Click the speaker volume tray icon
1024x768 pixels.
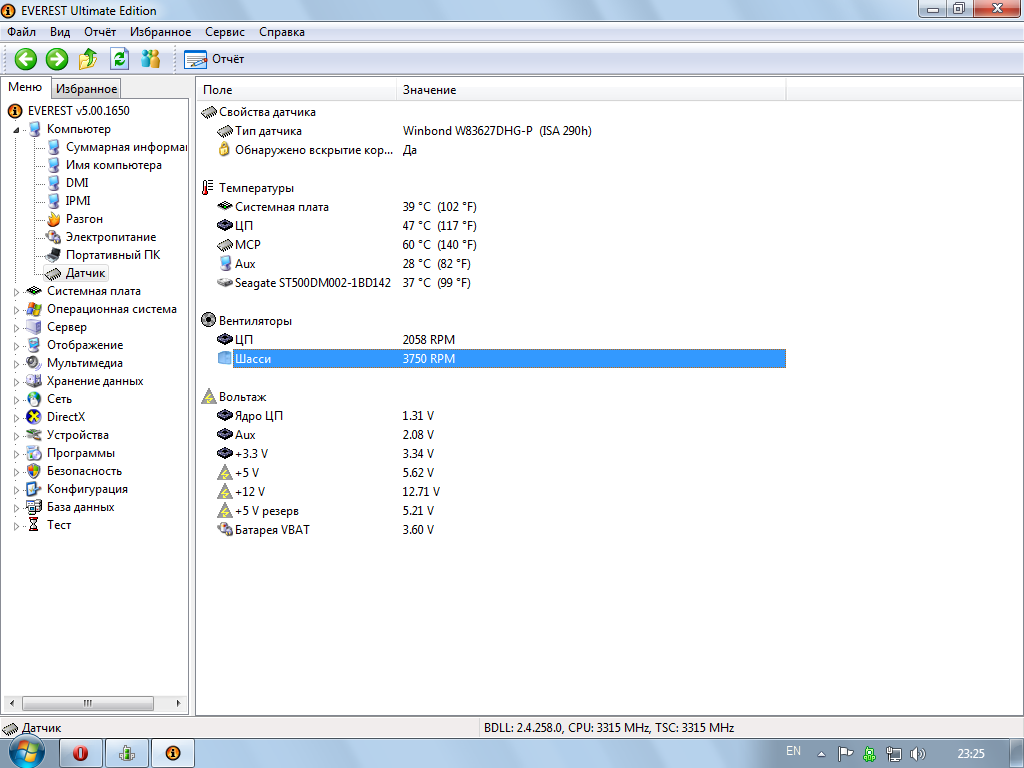[918, 753]
